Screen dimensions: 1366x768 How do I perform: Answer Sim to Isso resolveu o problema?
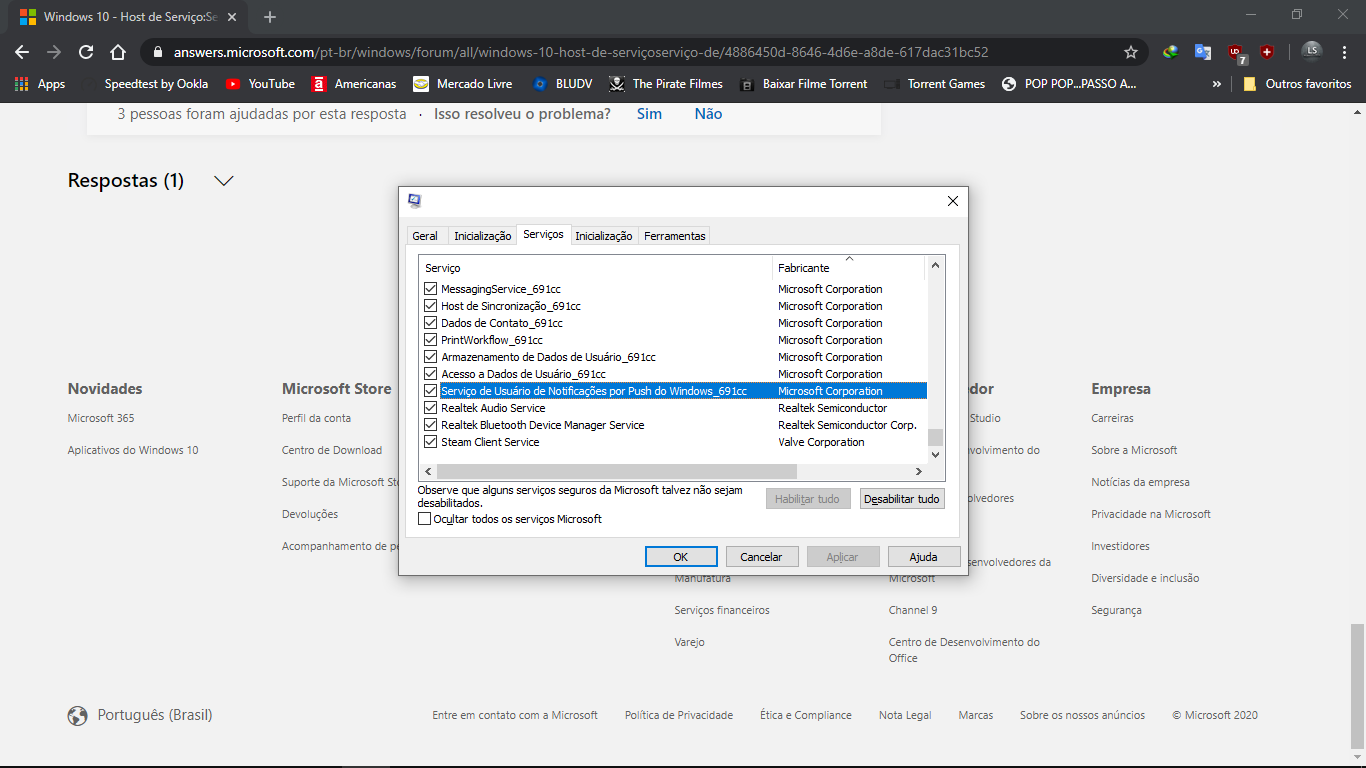(x=649, y=114)
